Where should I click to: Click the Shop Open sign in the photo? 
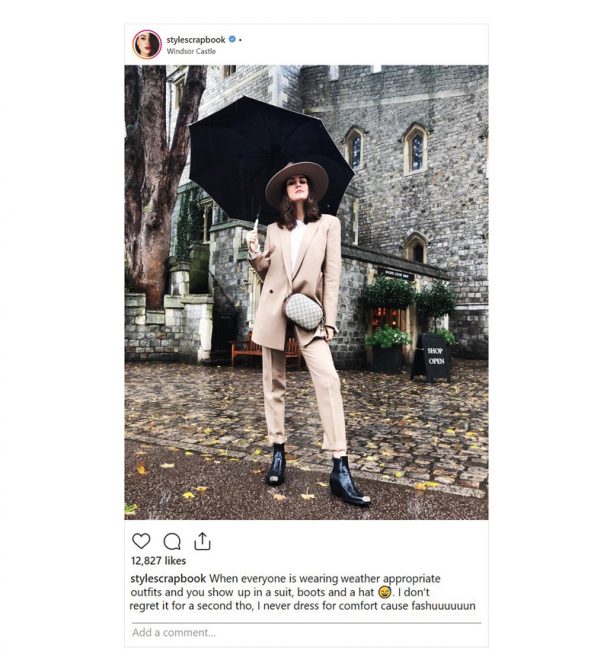(432, 357)
